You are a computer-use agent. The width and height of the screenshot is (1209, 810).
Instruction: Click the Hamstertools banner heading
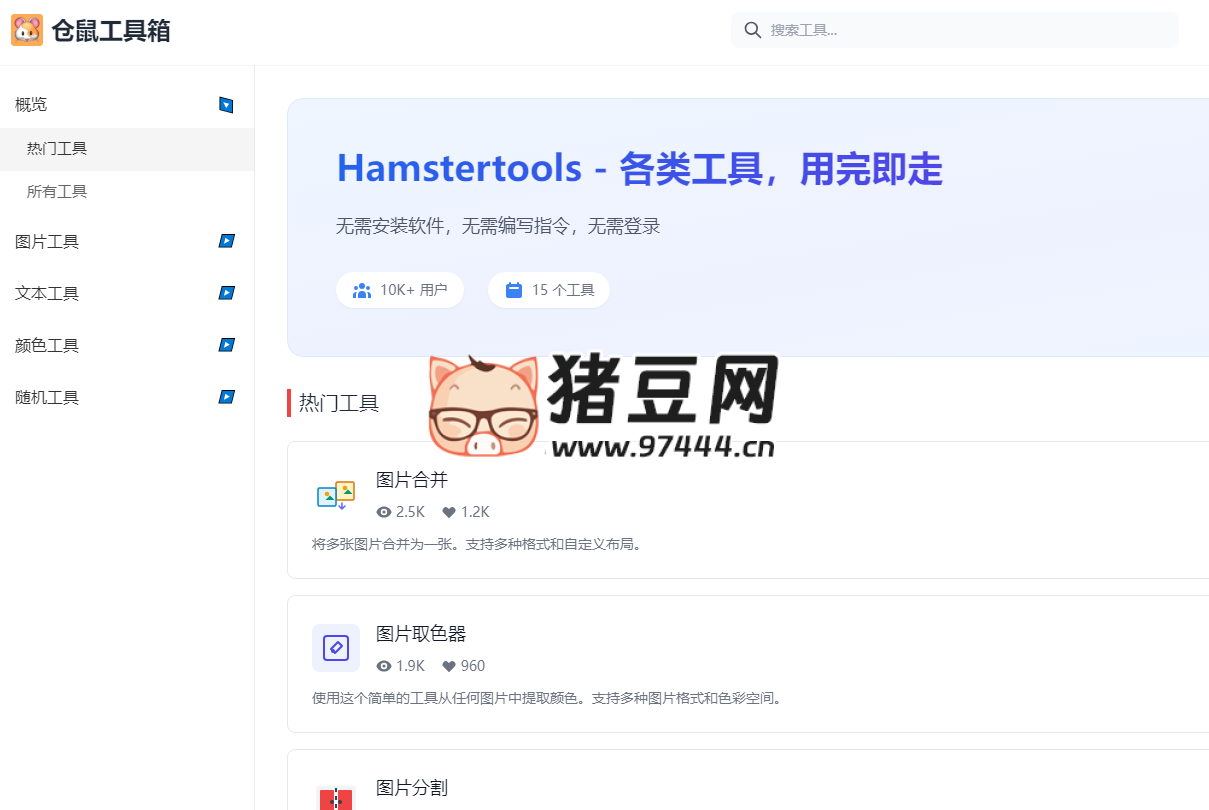(640, 169)
